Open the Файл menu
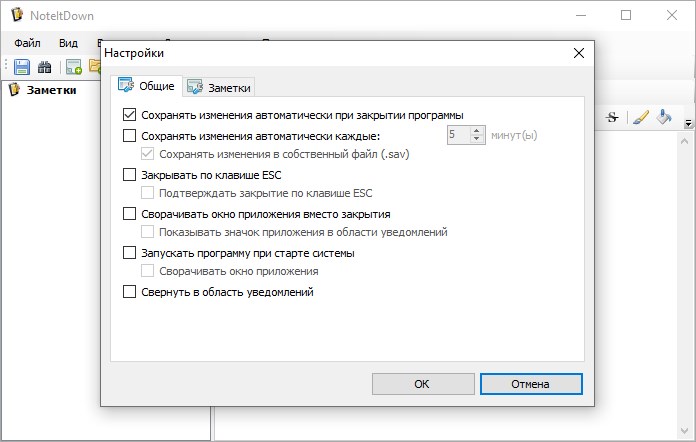Image resolution: width=696 pixels, height=442 pixels. coord(28,43)
